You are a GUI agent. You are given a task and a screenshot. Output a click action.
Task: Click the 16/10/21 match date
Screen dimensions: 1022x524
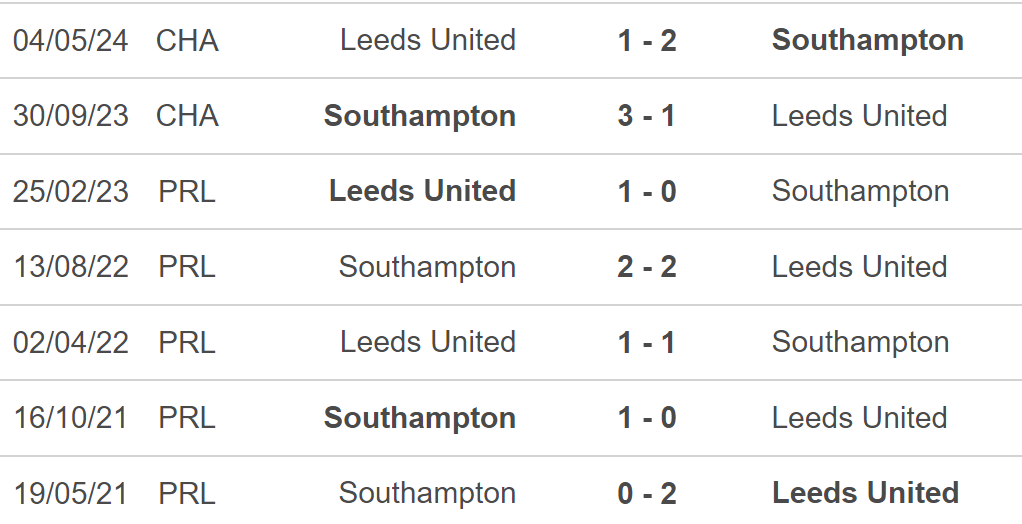pos(70,418)
